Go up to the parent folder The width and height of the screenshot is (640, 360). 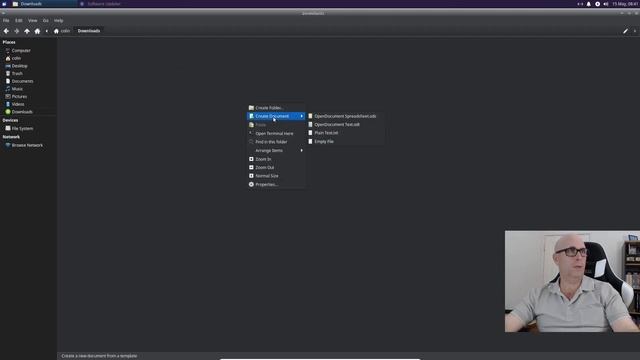pos(27,31)
